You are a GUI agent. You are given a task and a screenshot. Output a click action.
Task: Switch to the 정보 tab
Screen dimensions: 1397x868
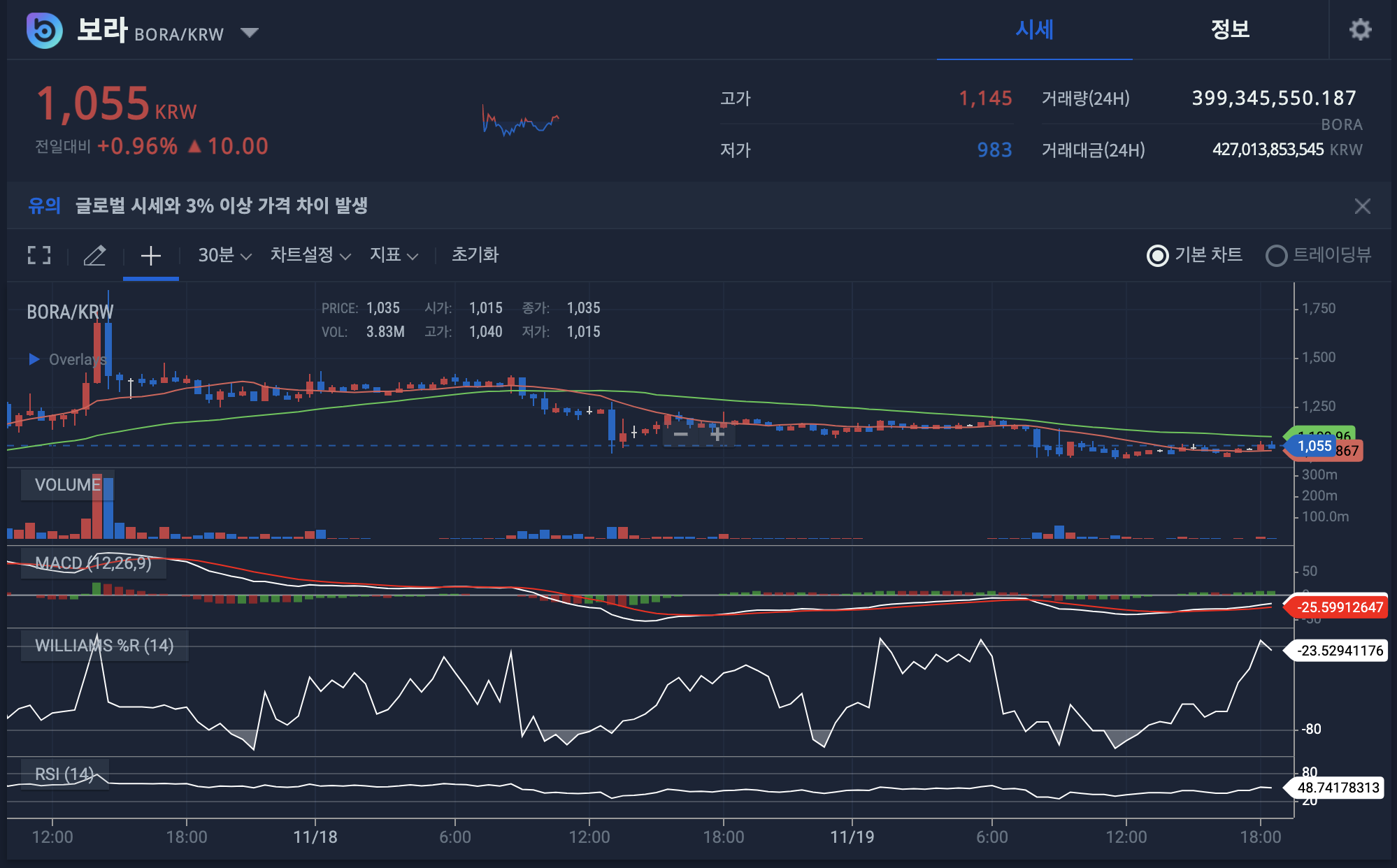1230,30
